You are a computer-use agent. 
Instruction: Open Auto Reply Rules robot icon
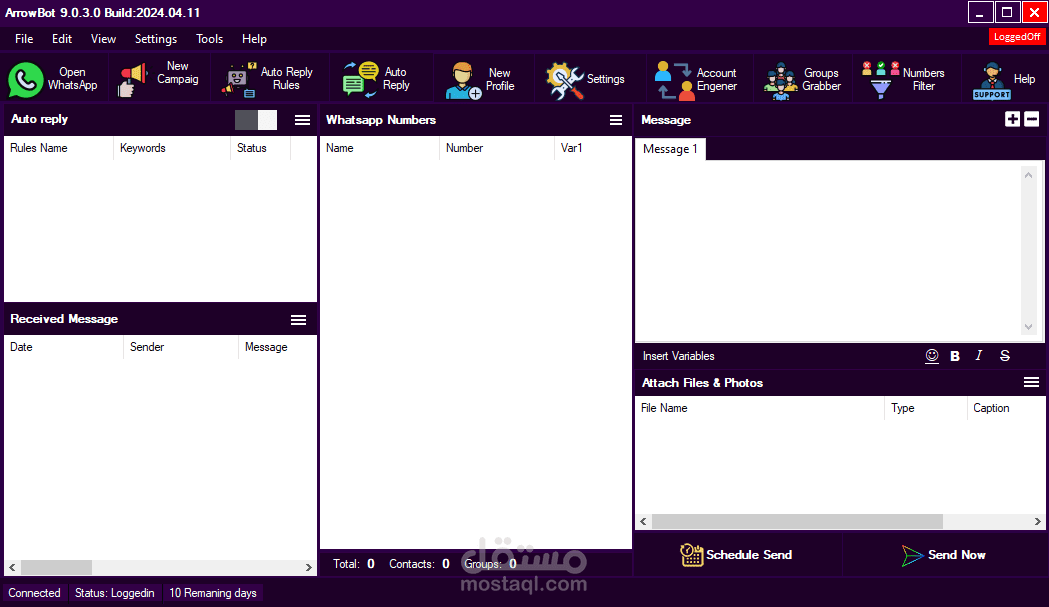(x=238, y=80)
